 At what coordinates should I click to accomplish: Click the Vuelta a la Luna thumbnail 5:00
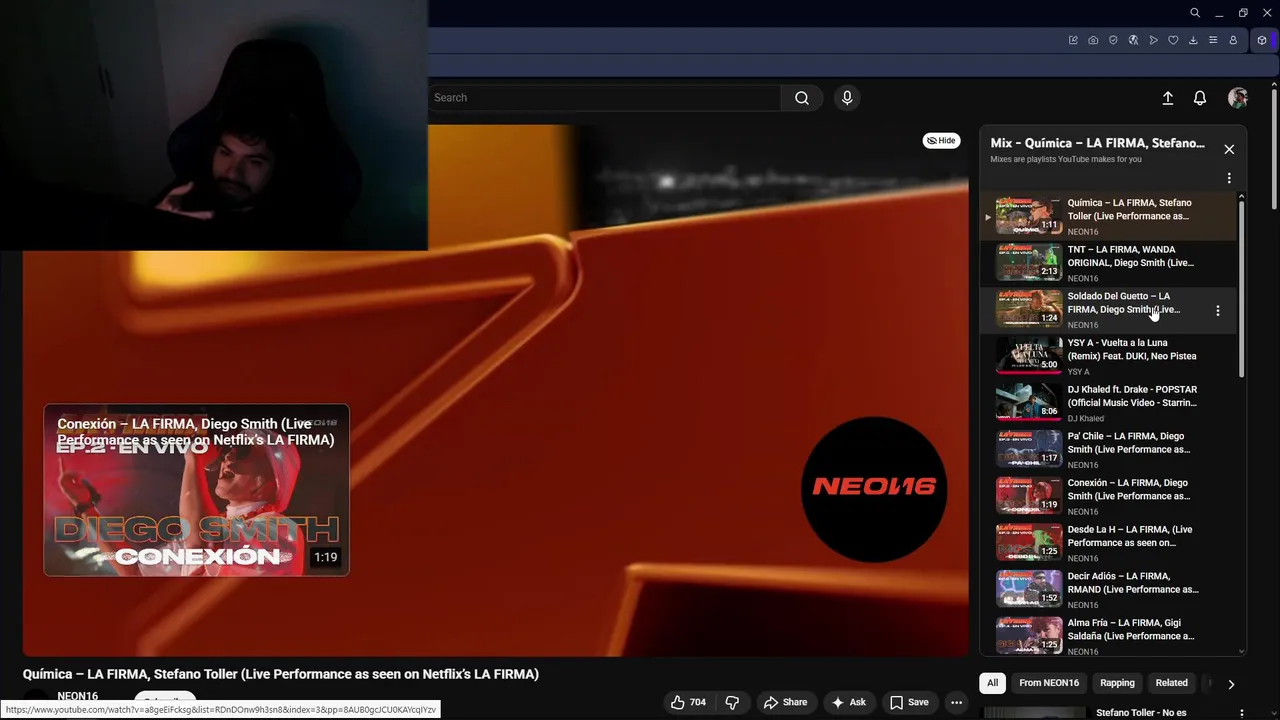point(1029,355)
